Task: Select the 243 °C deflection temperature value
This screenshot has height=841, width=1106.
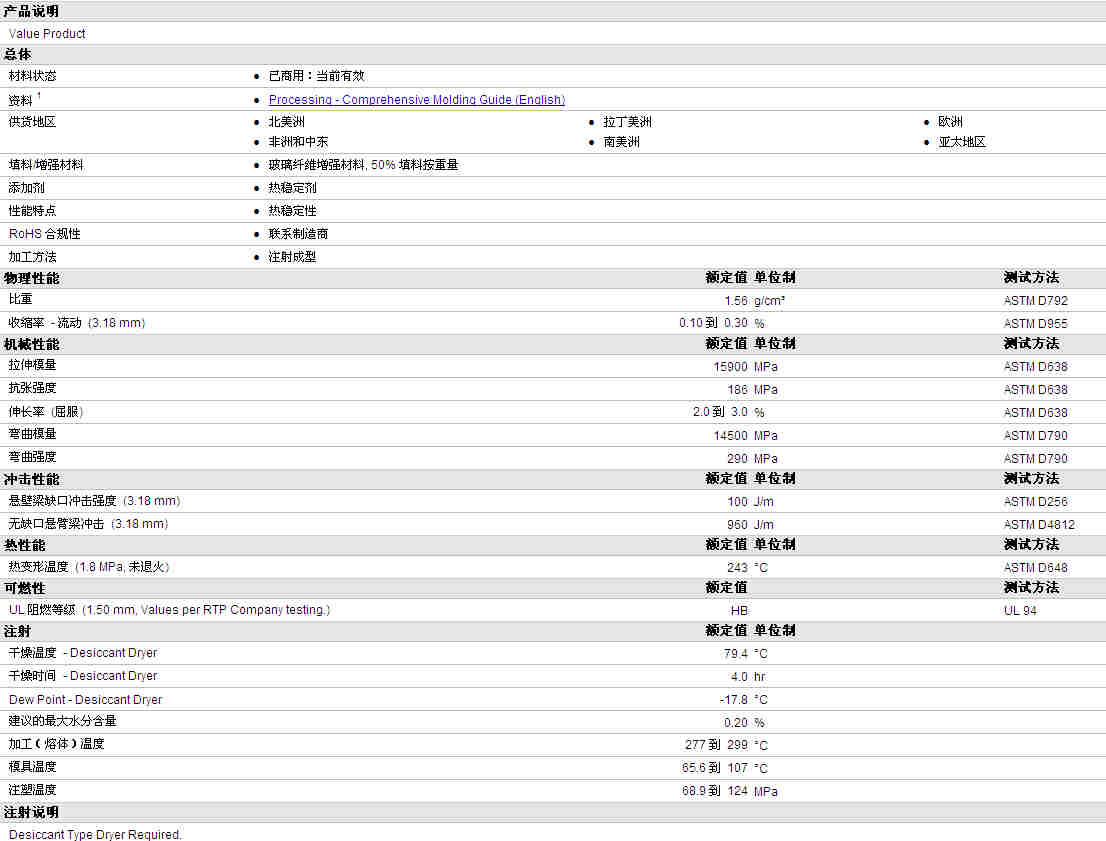Action: point(747,567)
